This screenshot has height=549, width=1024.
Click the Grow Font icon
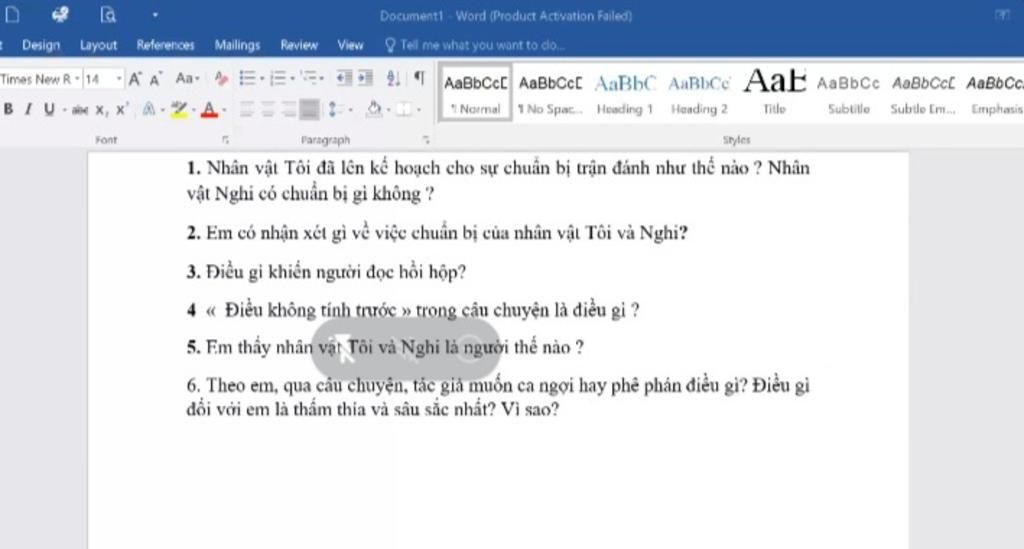pos(135,79)
